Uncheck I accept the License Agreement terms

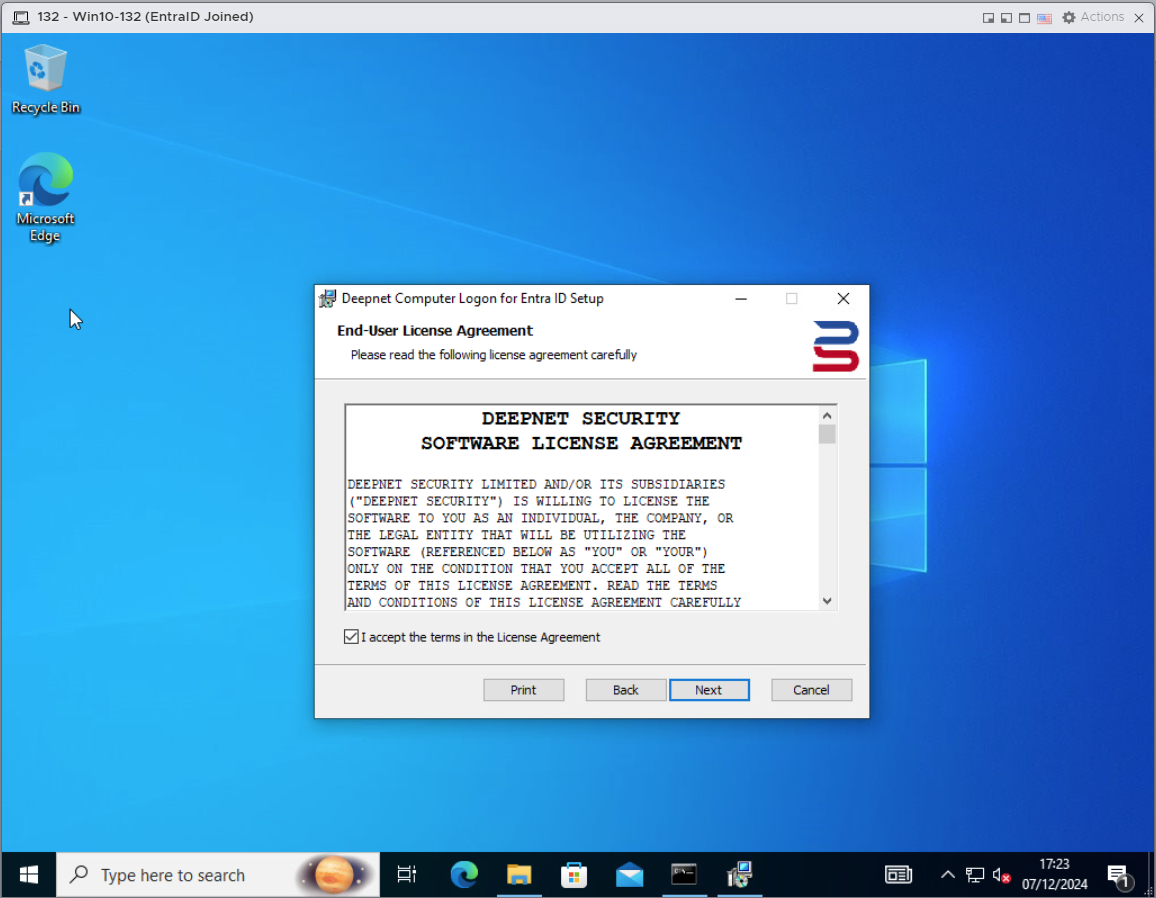click(x=351, y=637)
